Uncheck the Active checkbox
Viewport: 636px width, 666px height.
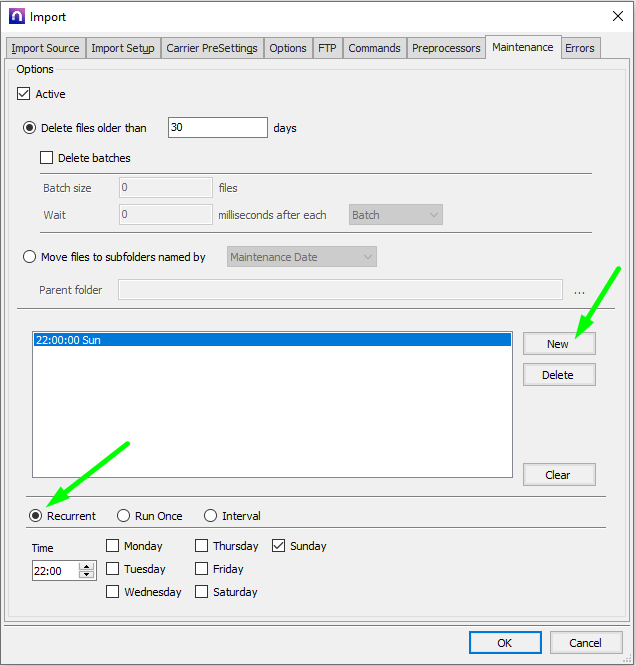coord(24,94)
